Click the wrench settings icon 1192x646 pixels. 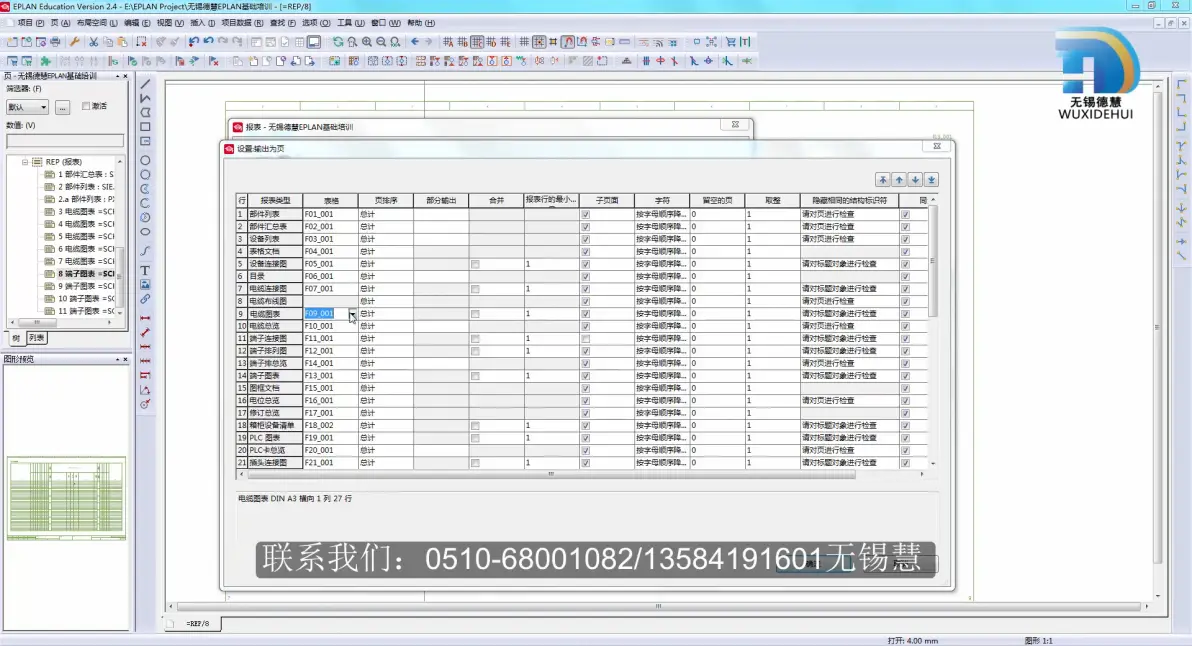point(74,42)
